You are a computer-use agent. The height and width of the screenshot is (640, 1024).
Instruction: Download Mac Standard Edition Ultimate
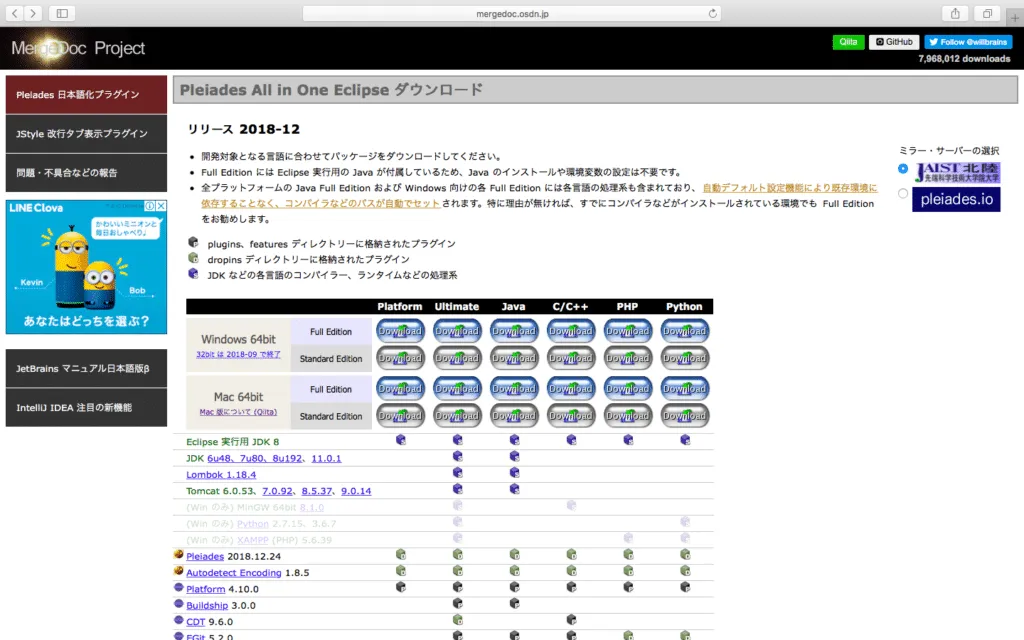coord(457,415)
